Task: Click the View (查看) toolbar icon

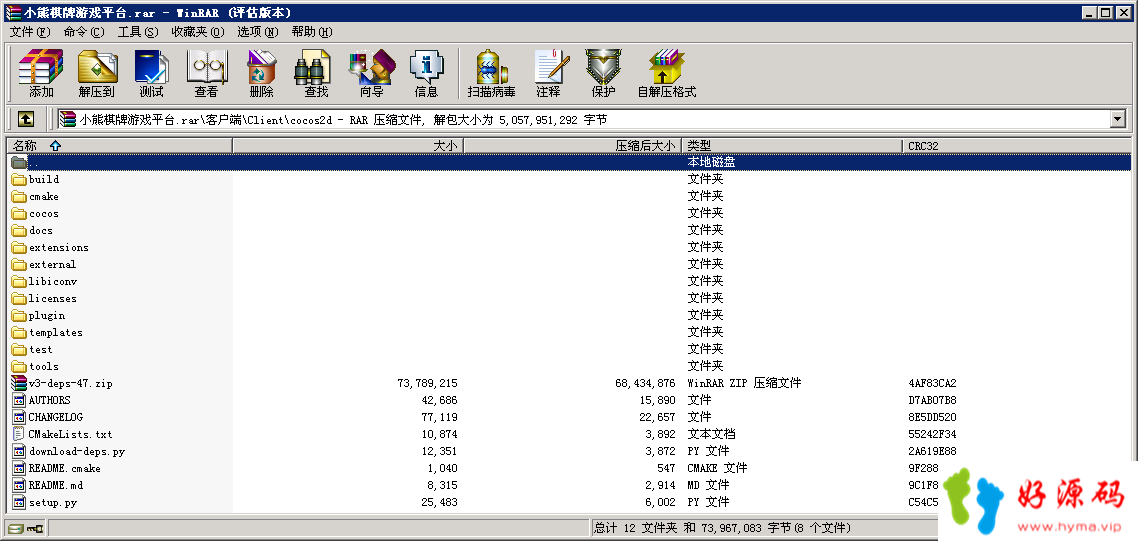Action: [207, 73]
